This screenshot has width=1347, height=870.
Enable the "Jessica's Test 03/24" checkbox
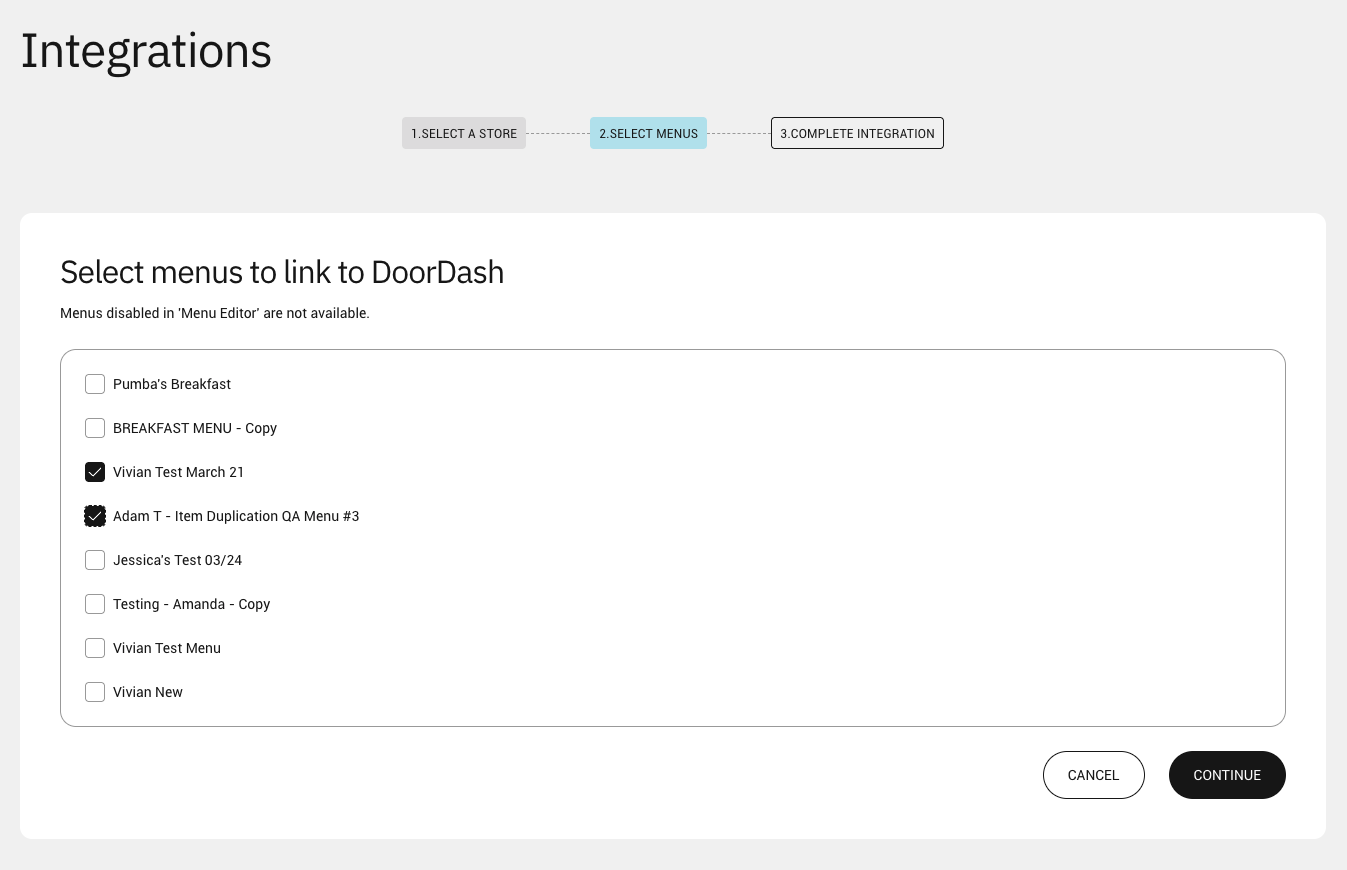click(x=94, y=560)
